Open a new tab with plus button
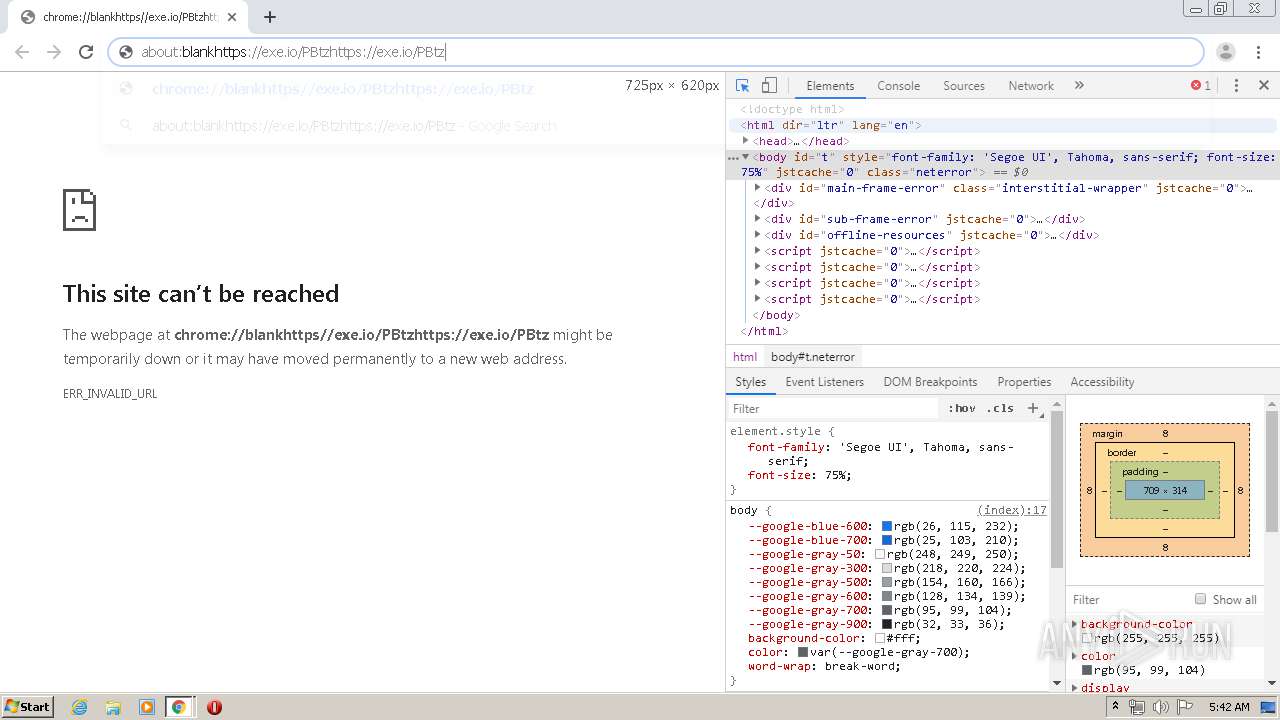Viewport: 1280px width, 720px height. pos(270,17)
